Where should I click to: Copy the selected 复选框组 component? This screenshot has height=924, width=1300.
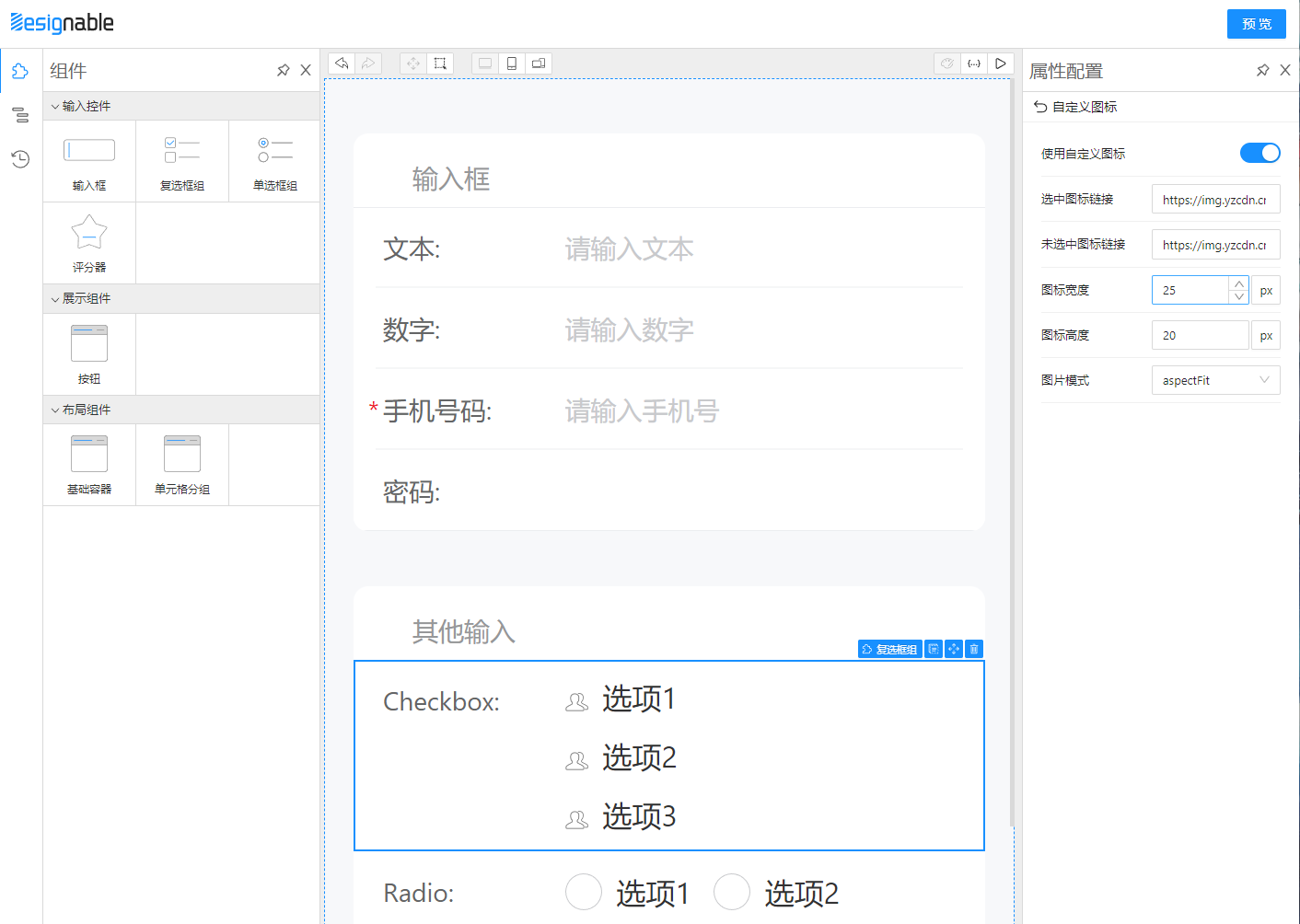click(932, 649)
